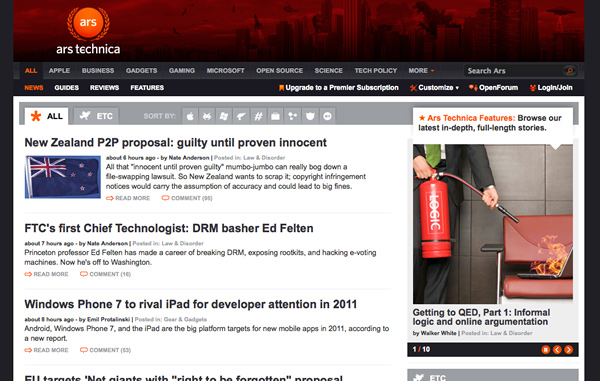The height and width of the screenshot is (381, 600).
Task: Click Upgrade to a Premier Subscription
Action: [339, 88]
